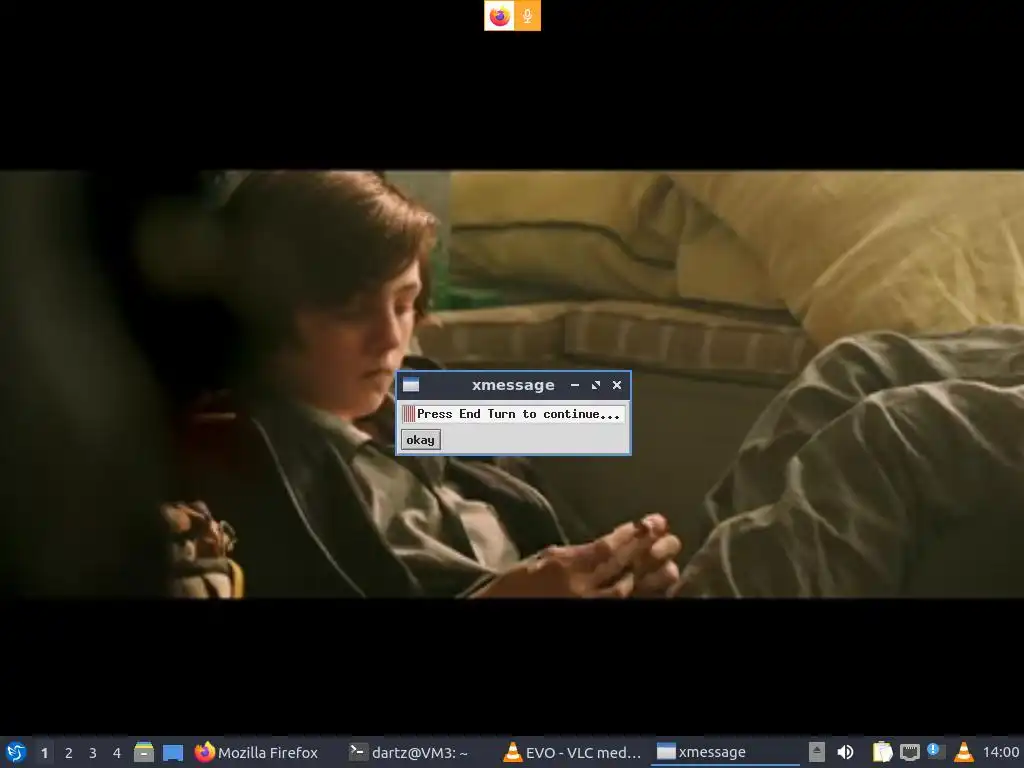Open the file manager from the taskbar

click(x=144, y=752)
